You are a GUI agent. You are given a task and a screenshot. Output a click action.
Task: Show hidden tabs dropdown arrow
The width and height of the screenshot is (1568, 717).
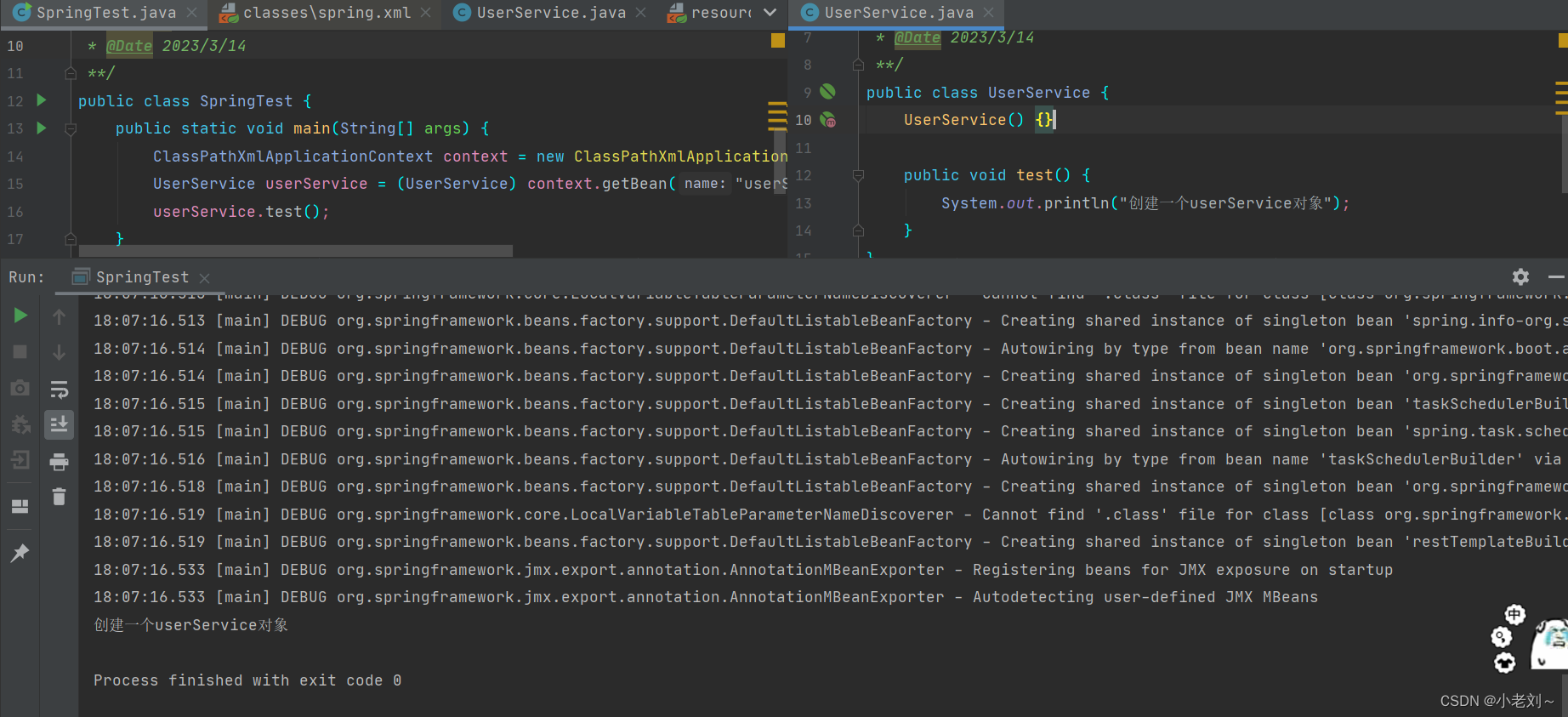coord(770,13)
